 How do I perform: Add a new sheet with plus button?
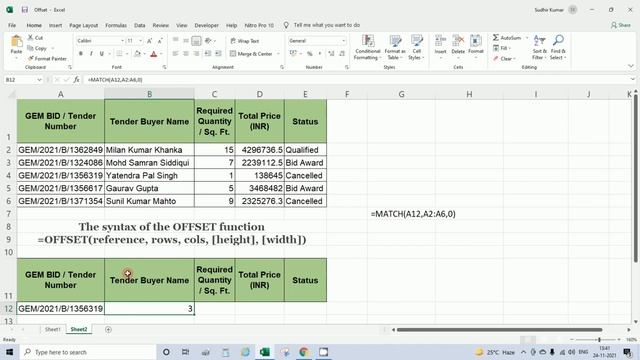[108, 329]
